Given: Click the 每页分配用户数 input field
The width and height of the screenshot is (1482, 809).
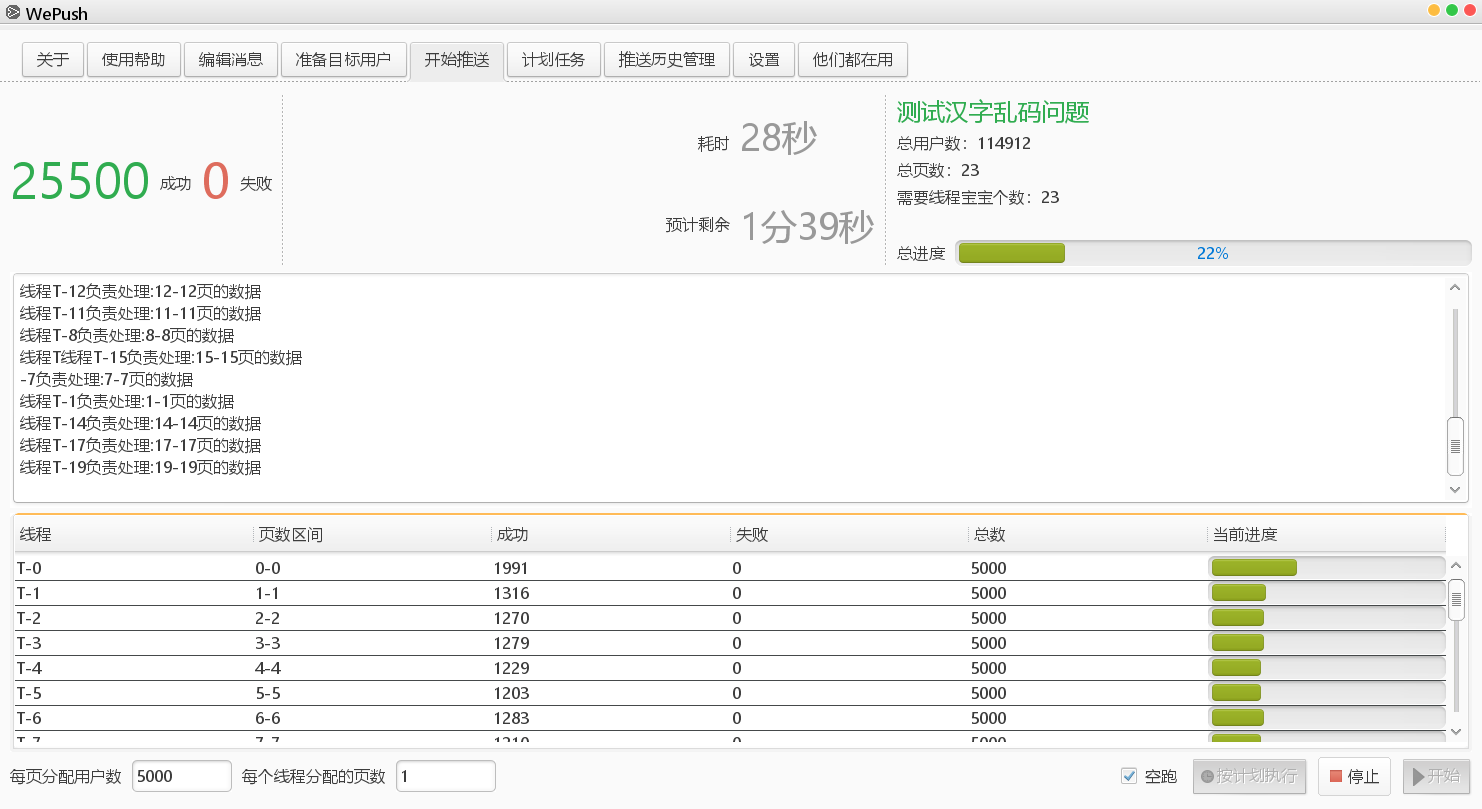Looking at the screenshot, I should (x=181, y=776).
